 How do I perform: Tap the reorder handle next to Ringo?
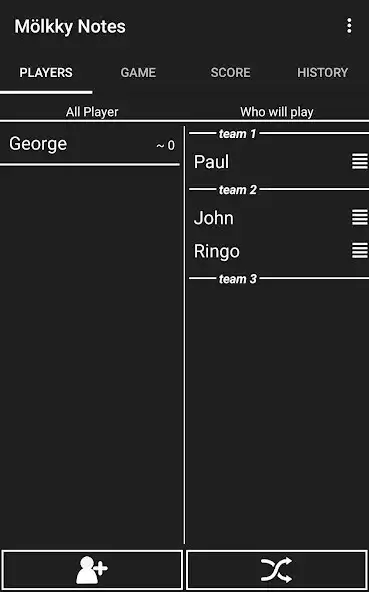pos(360,251)
